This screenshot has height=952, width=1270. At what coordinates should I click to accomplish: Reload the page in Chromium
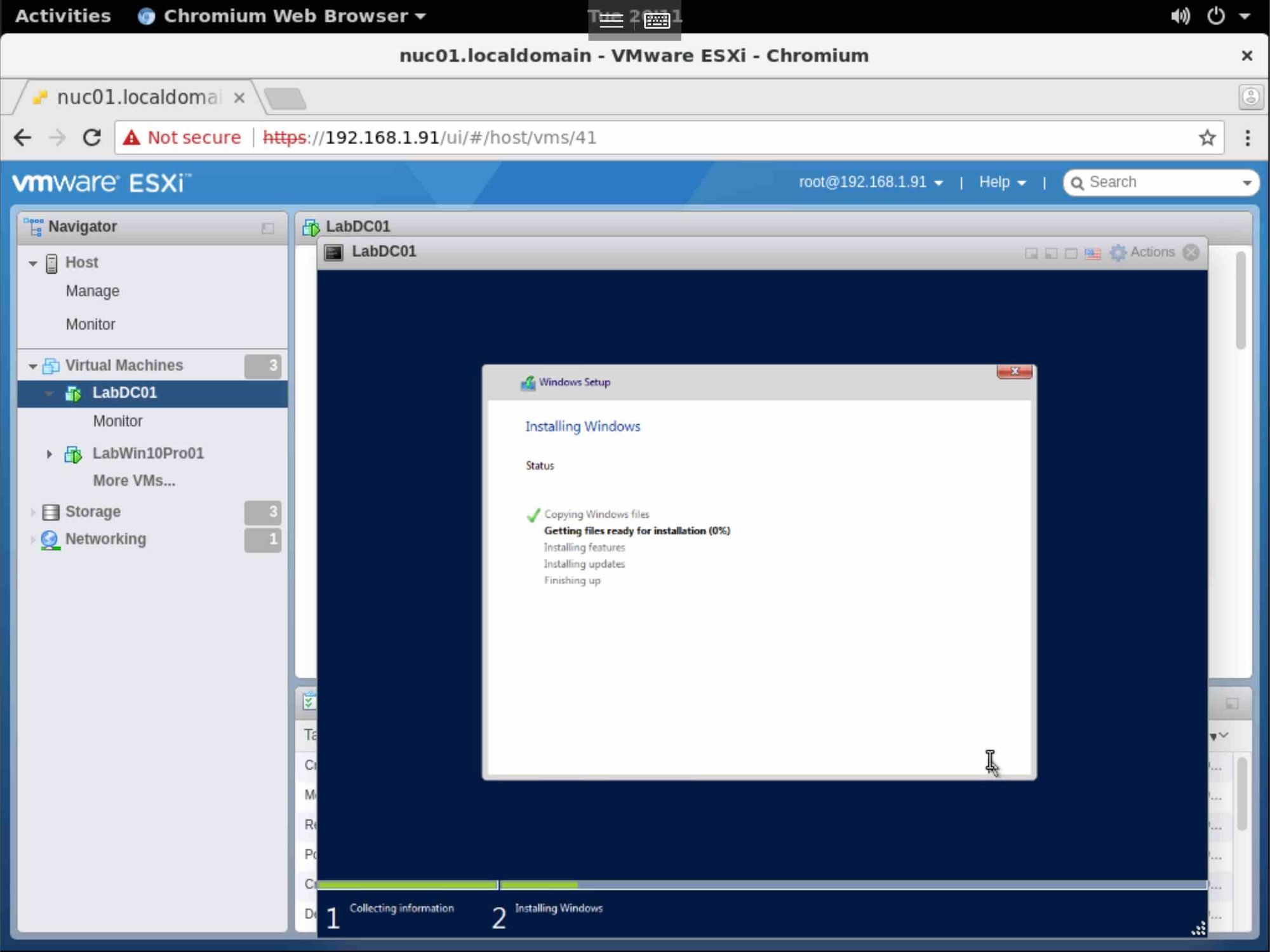tap(92, 138)
